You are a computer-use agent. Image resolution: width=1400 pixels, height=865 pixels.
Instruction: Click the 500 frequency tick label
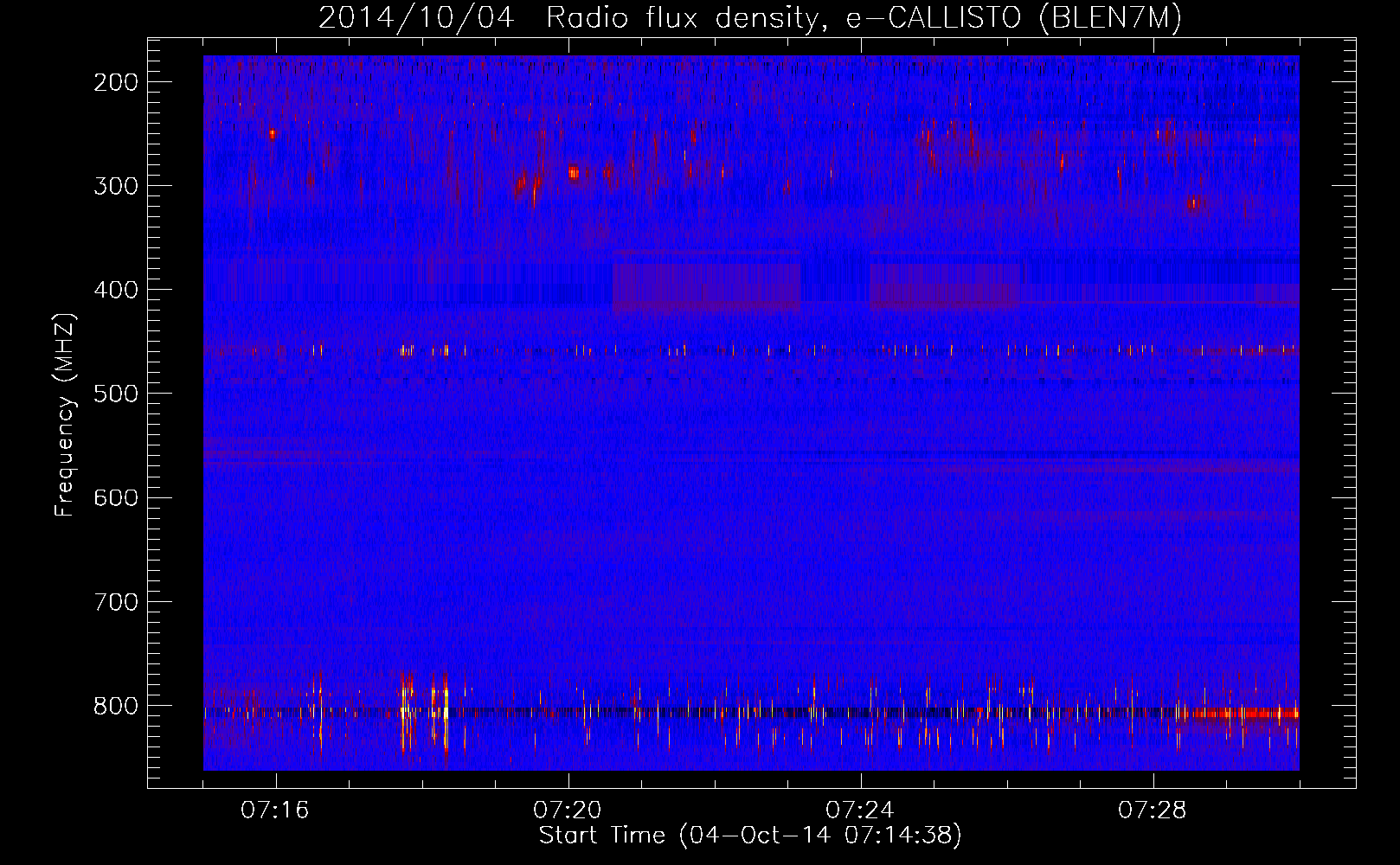tap(116, 394)
